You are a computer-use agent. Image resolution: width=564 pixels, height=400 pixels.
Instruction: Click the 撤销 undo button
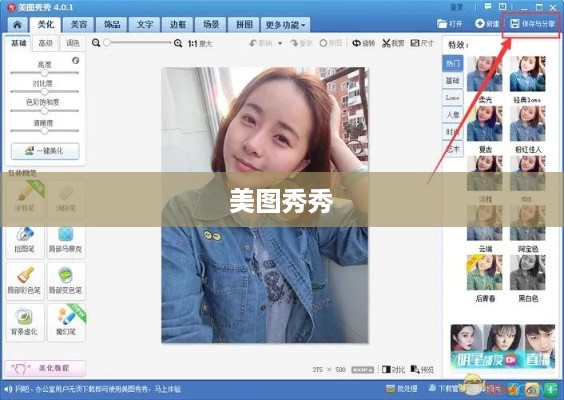coord(261,44)
